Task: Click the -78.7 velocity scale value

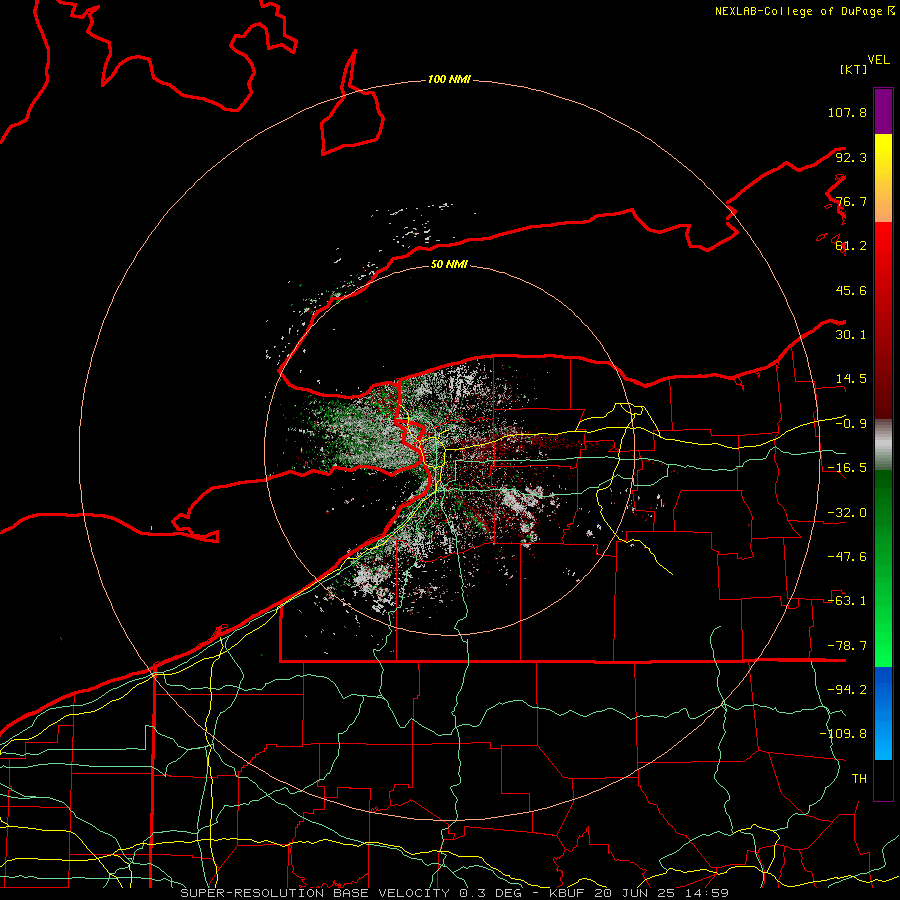Action: coord(847,646)
